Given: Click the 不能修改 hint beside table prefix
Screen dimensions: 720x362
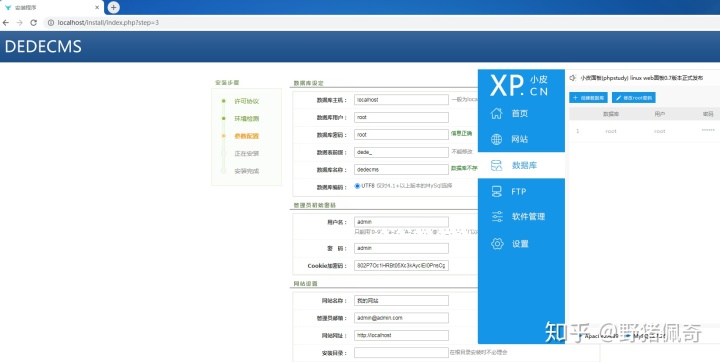Looking at the screenshot, I should 462,151.
